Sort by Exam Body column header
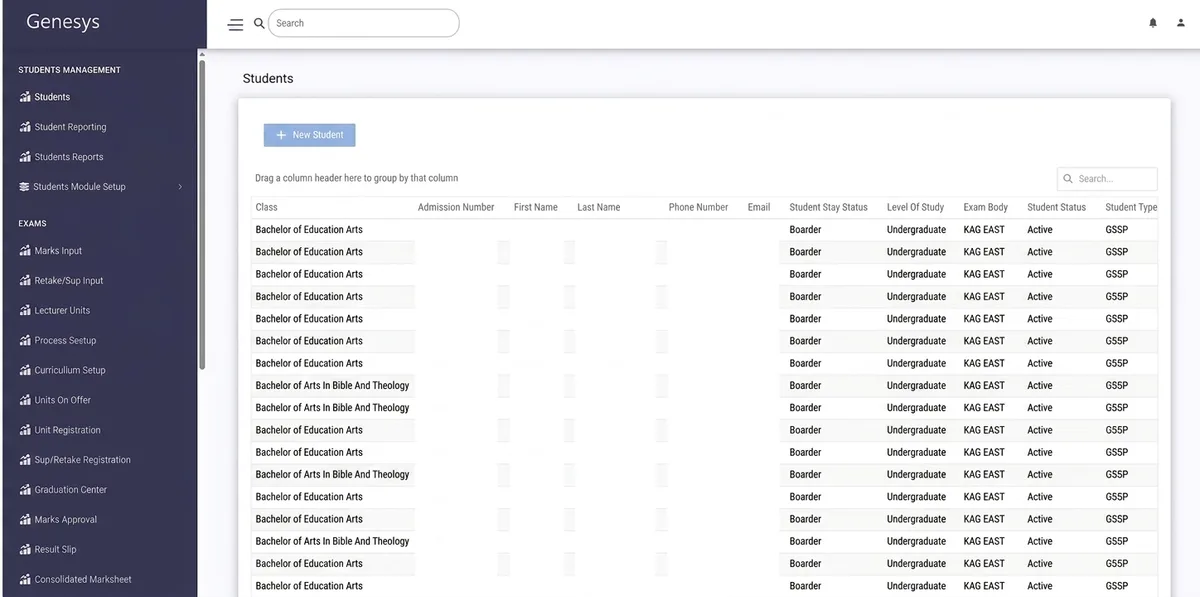 click(x=986, y=207)
